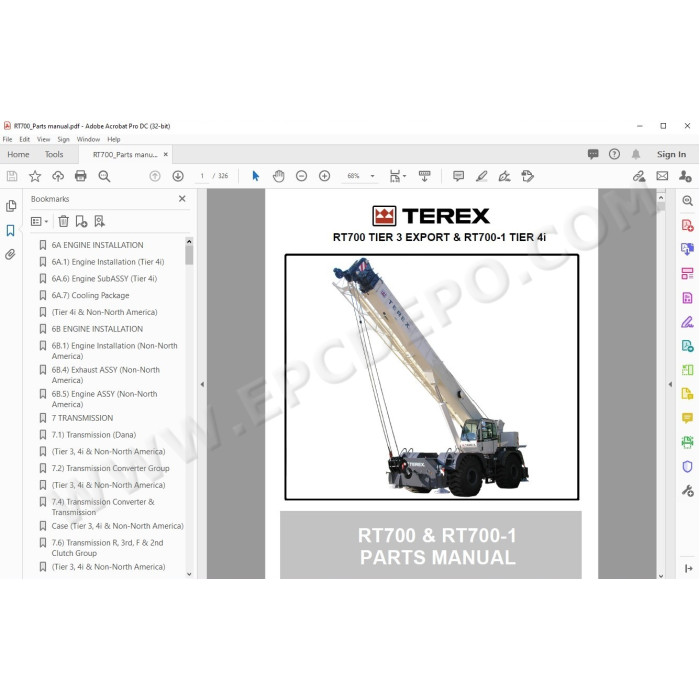The height and width of the screenshot is (700, 700).
Task: Open bookmark 7.2) Transmission Converter Group
Action: 110,468
